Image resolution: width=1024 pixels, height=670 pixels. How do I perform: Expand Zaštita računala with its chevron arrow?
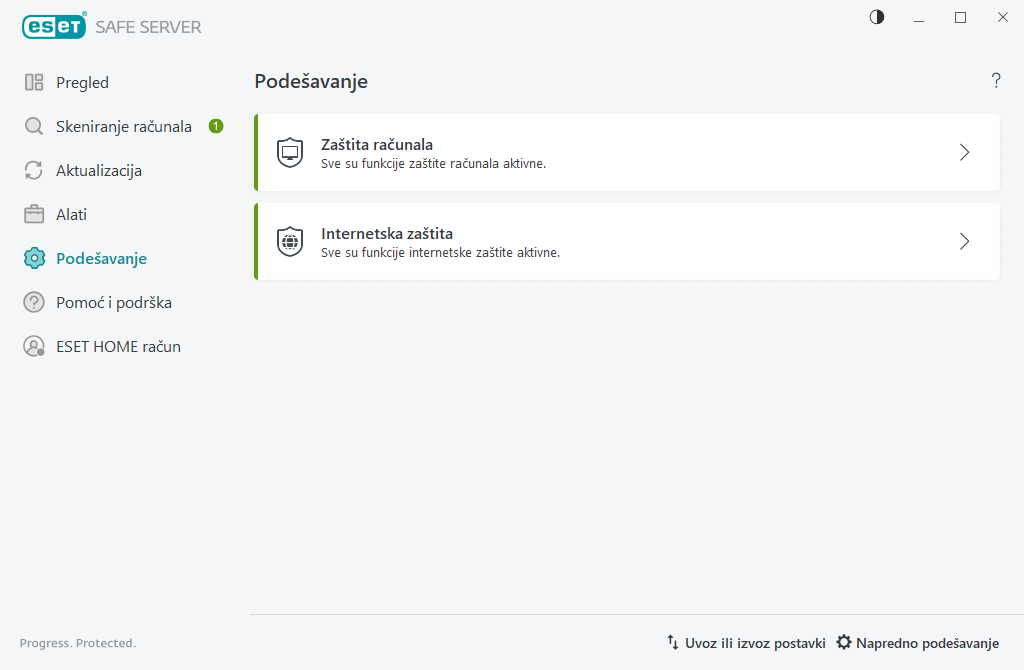(x=965, y=153)
